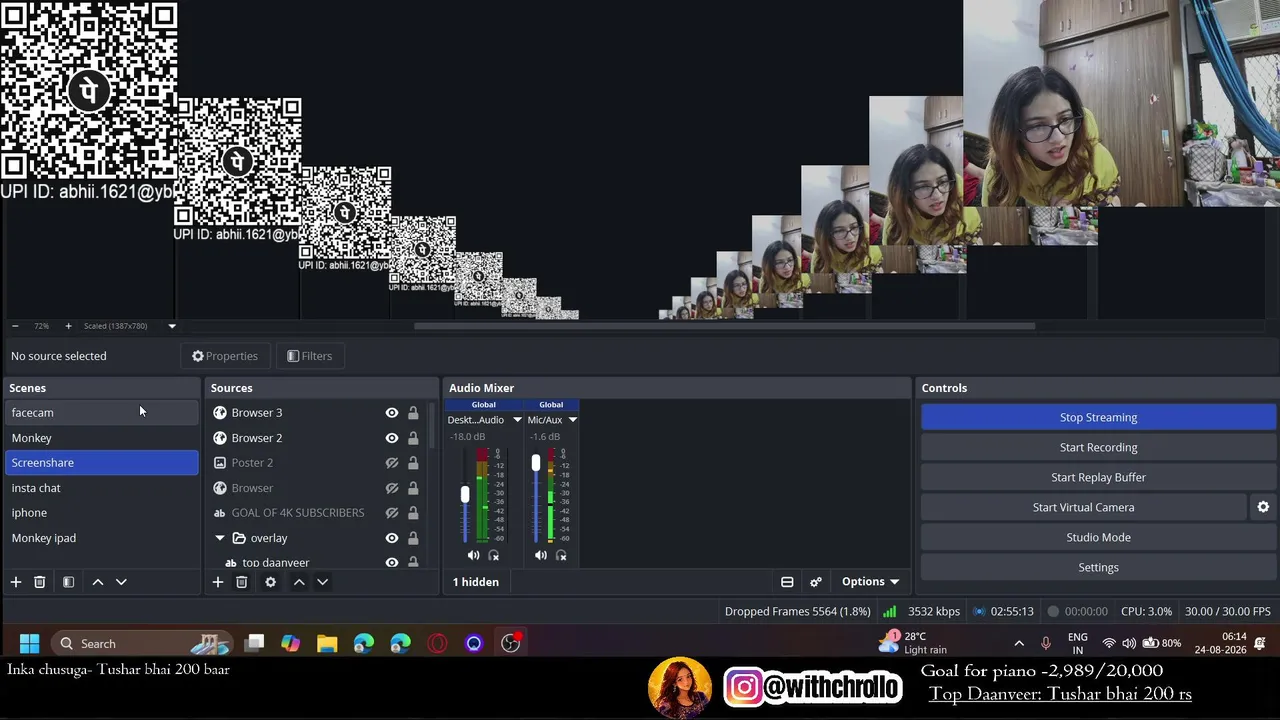This screenshot has height=720, width=1280.
Task: Show the Poster 2 source
Action: click(392, 463)
